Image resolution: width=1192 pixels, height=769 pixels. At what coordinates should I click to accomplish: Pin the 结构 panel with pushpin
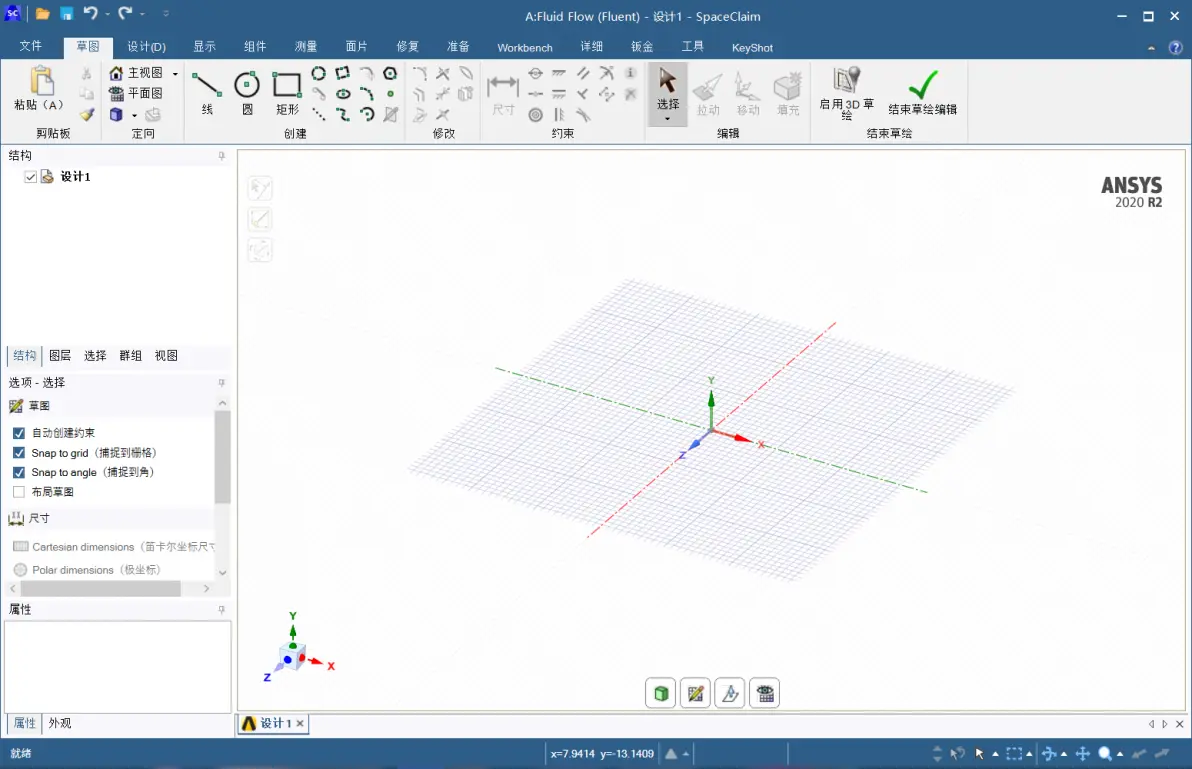221,156
